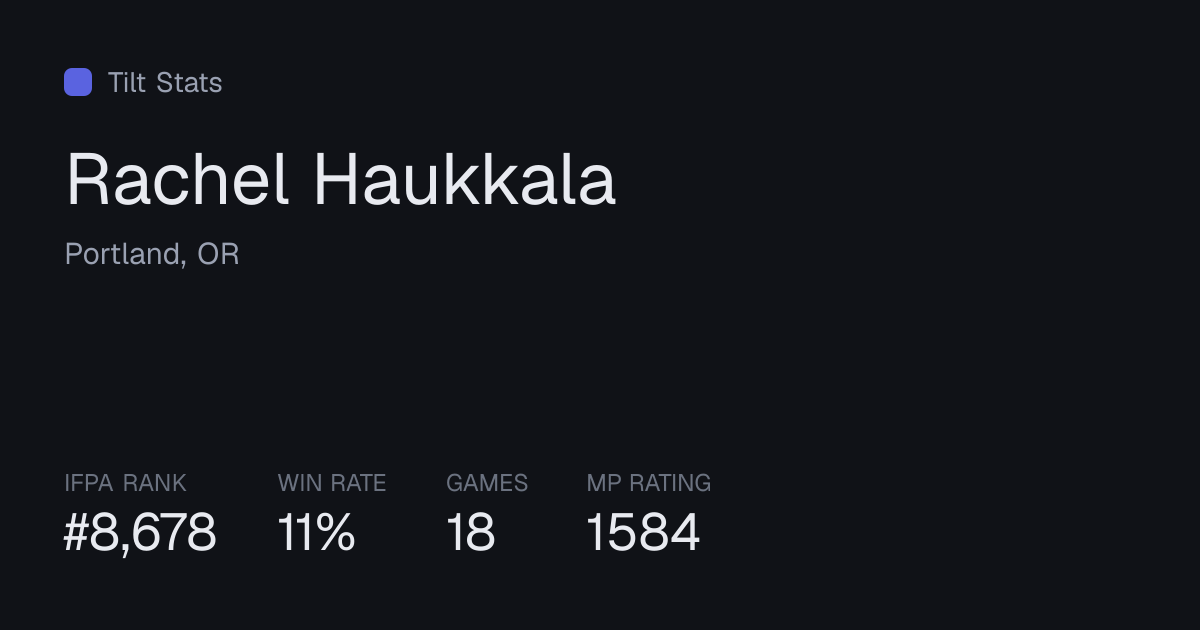Select the Rachel Haukkala player name heading
1200x630 pixels.
341,180
